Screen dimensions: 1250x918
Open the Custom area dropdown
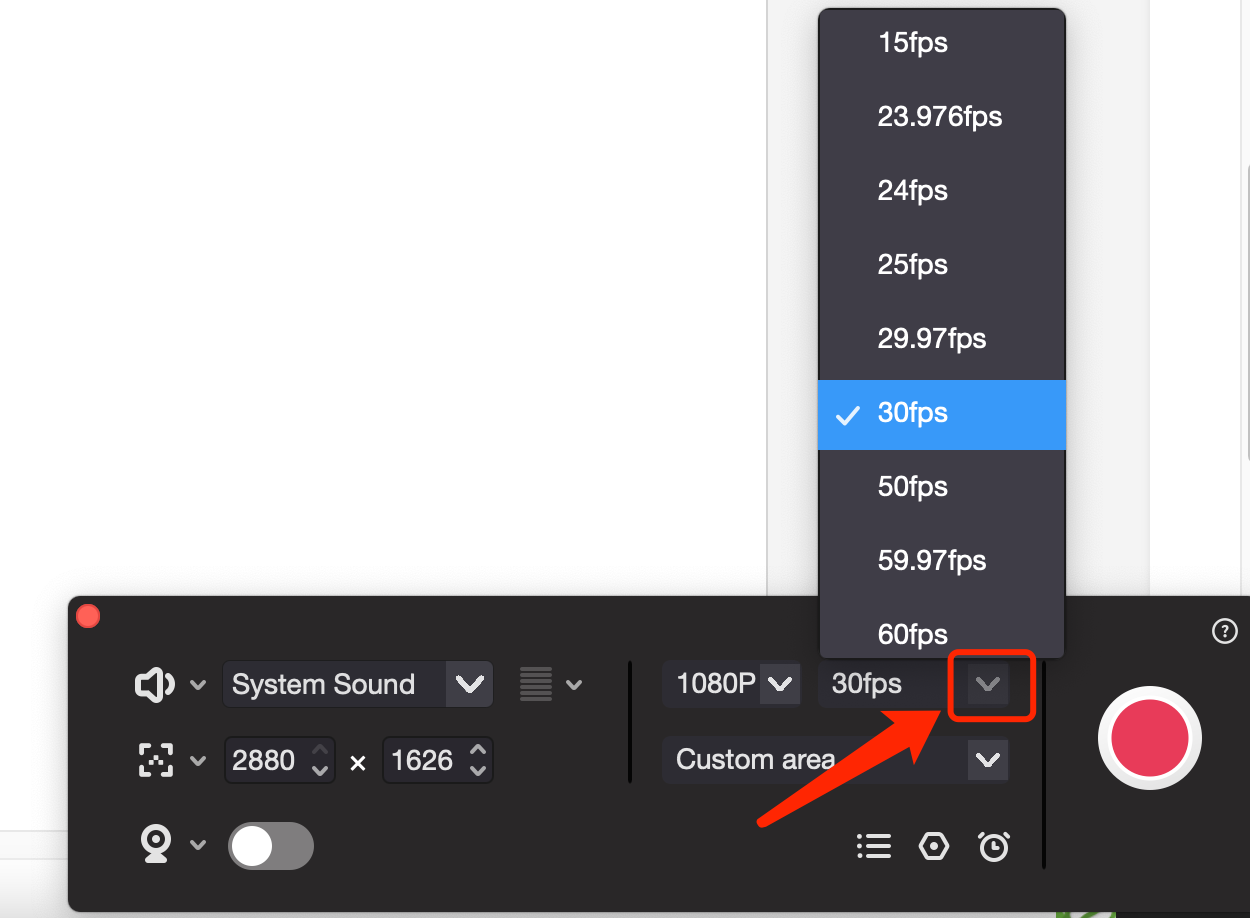tap(988, 760)
